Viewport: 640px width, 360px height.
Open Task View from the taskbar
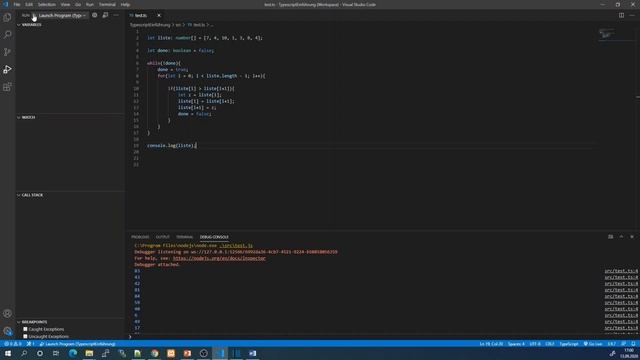pyautogui.click(x=56, y=353)
